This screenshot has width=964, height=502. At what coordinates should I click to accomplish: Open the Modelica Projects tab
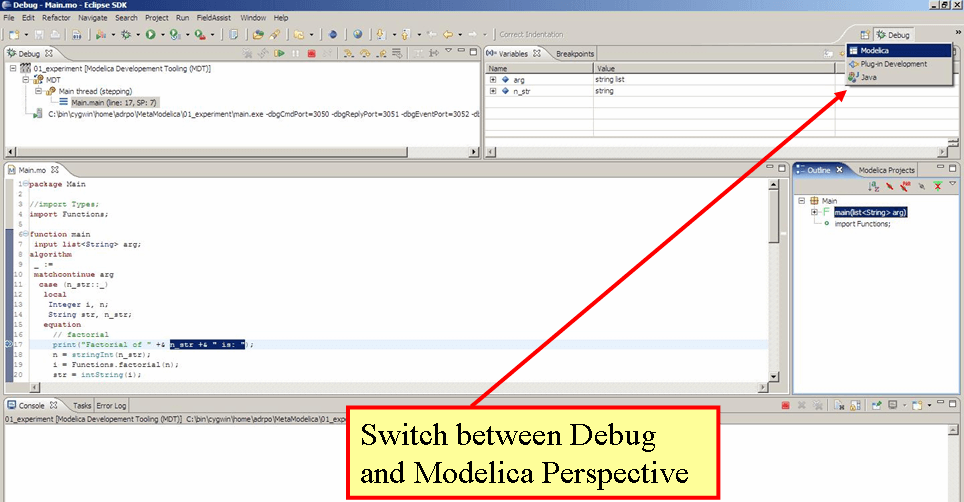point(886,170)
